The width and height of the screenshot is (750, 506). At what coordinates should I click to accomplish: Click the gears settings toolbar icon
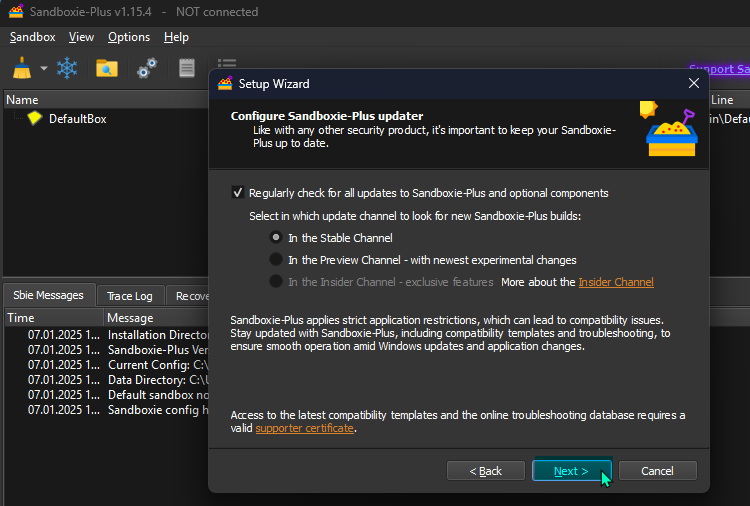click(147, 68)
